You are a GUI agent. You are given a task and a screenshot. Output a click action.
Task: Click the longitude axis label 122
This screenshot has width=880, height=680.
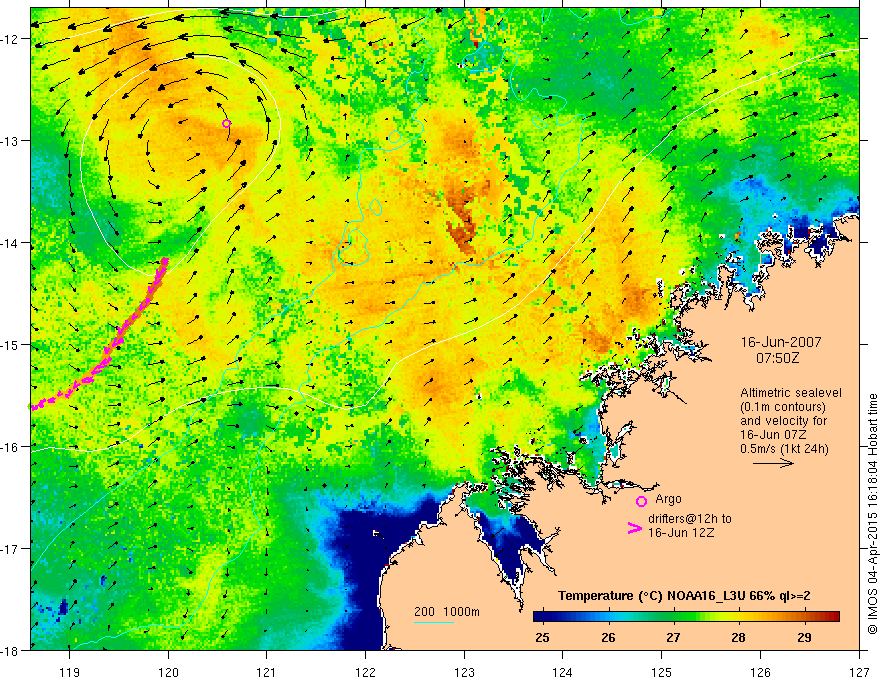[x=365, y=672]
